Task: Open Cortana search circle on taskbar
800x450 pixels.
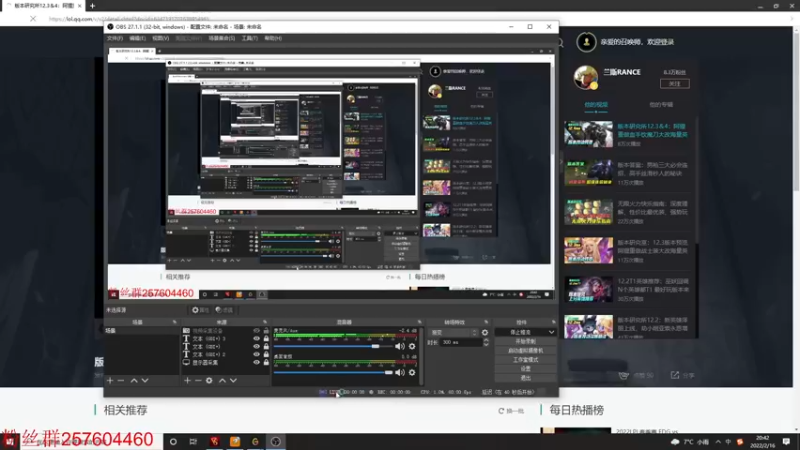Action: 173,442
